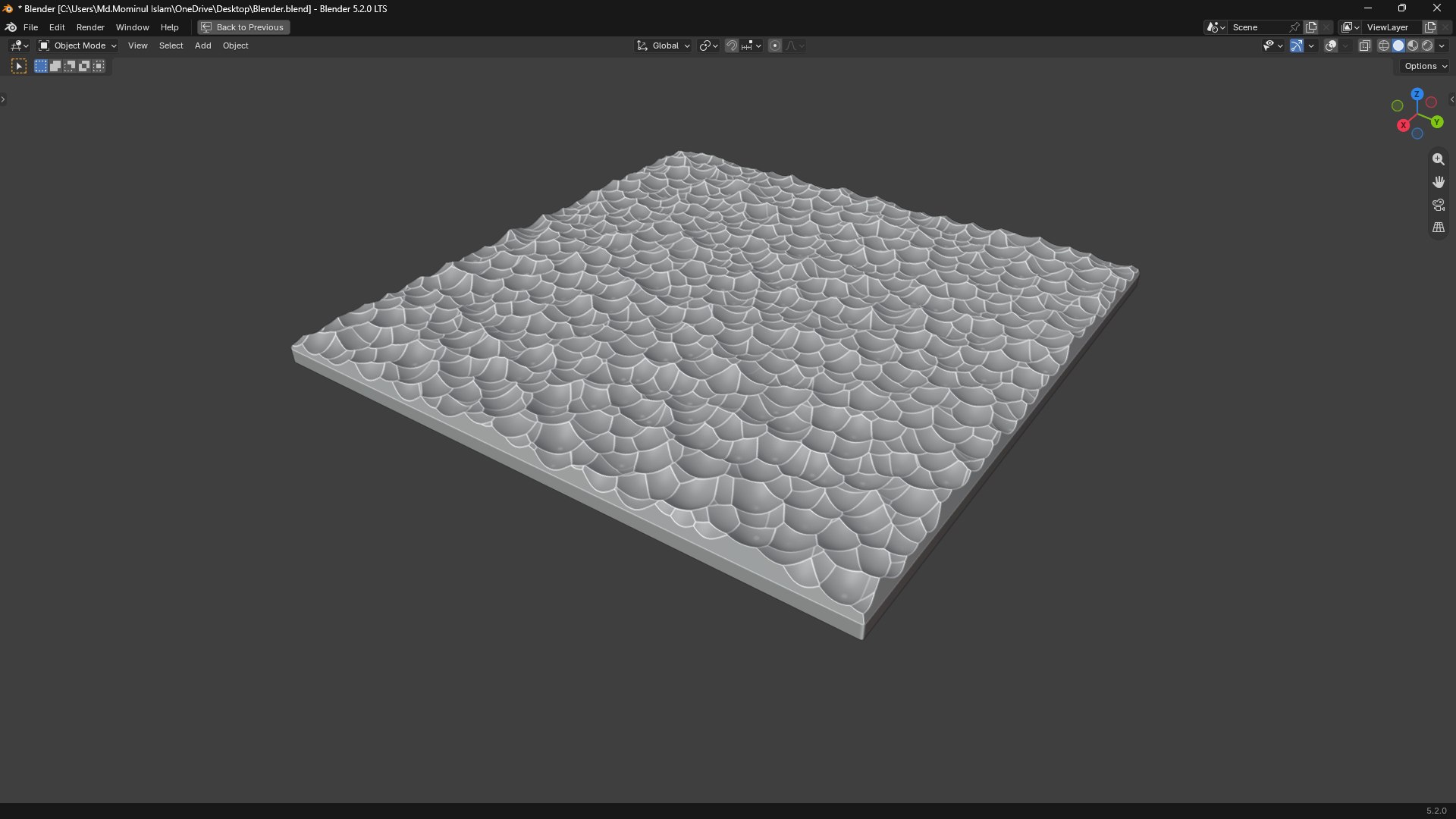Viewport: 1456px width, 819px height.
Task: Toggle X-ray mode
Action: 1365,46
